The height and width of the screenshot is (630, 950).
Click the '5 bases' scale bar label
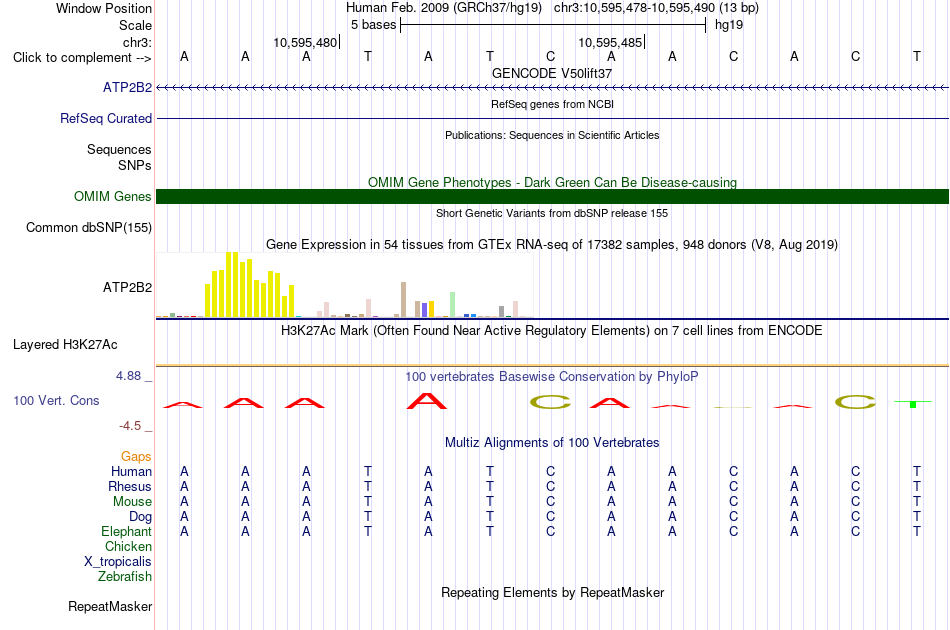[373, 25]
